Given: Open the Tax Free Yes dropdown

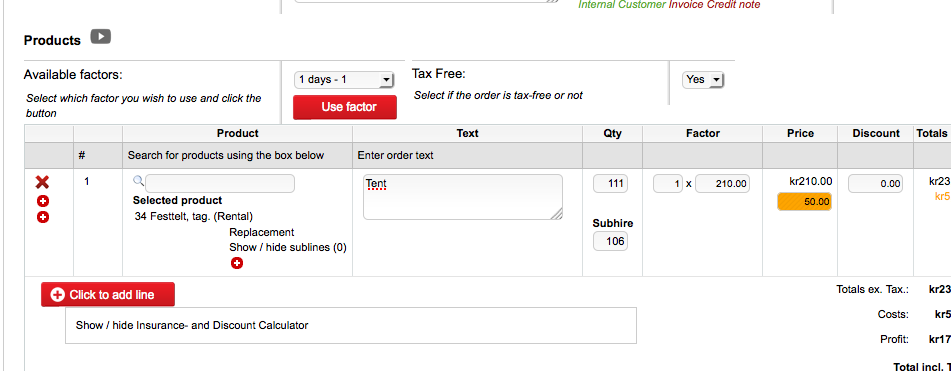Looking at the screenshot, I should [704, 79].
